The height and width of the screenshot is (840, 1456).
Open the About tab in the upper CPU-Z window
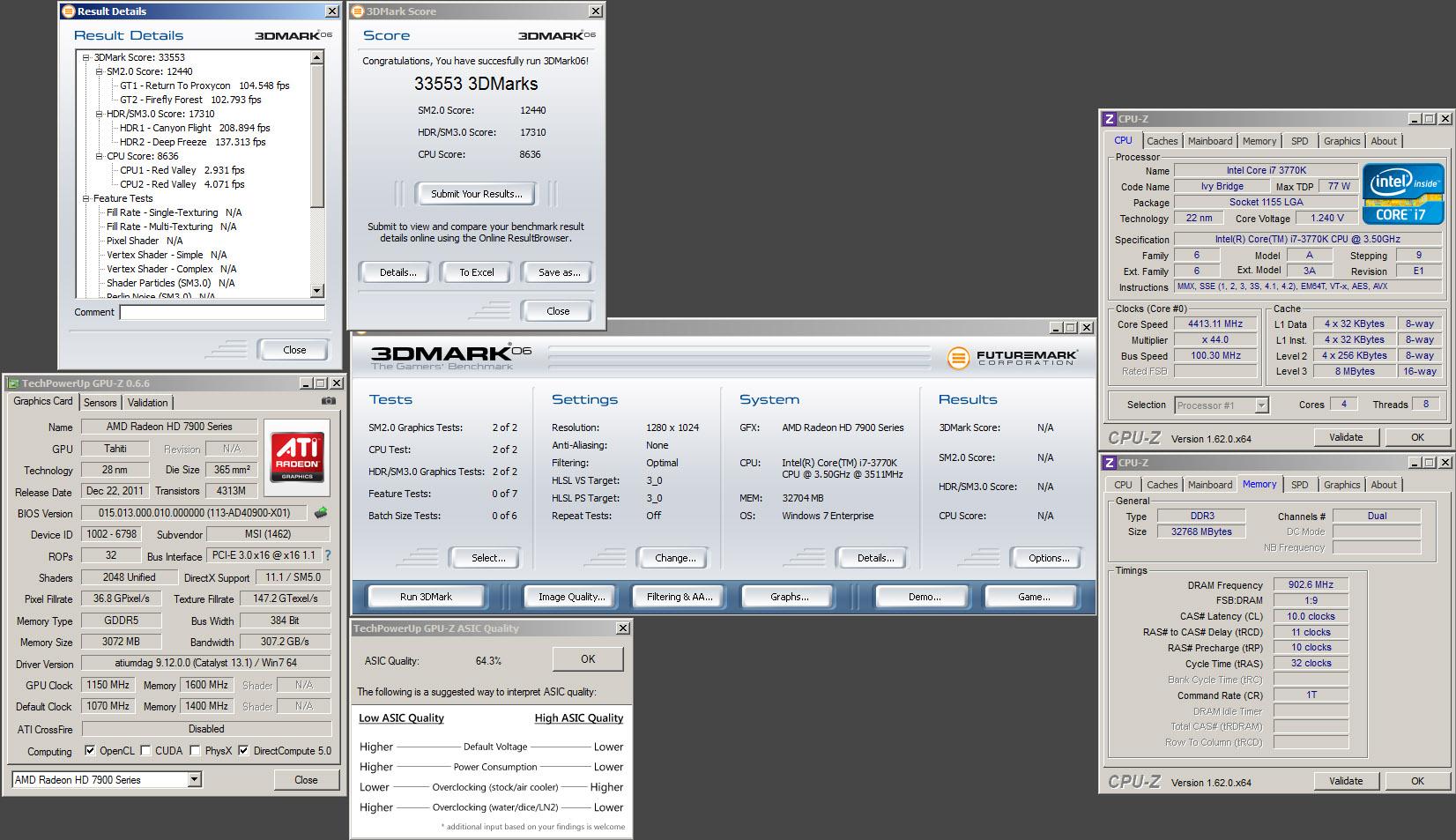(1383, 141)
